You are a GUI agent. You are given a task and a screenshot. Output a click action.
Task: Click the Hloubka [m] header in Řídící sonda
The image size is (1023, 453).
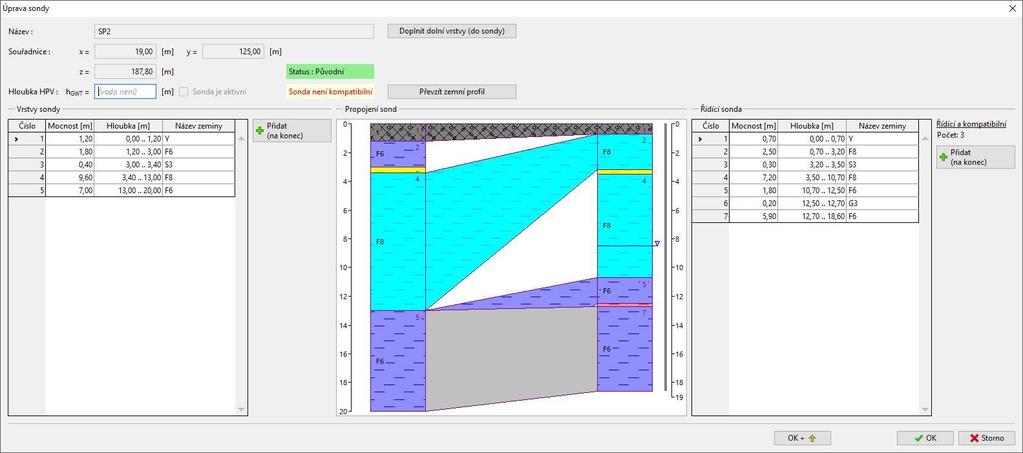tap(812, 126)
